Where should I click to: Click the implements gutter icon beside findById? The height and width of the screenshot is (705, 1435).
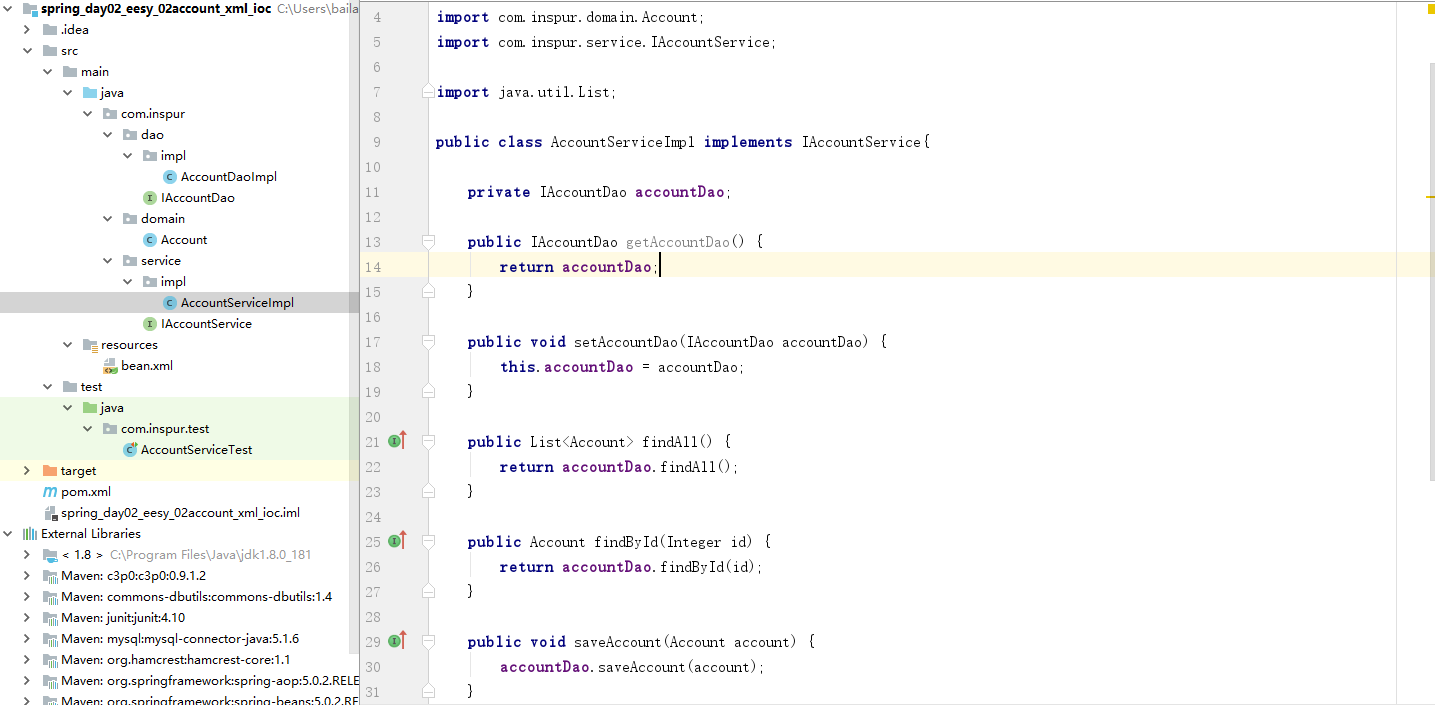point(396,541)
